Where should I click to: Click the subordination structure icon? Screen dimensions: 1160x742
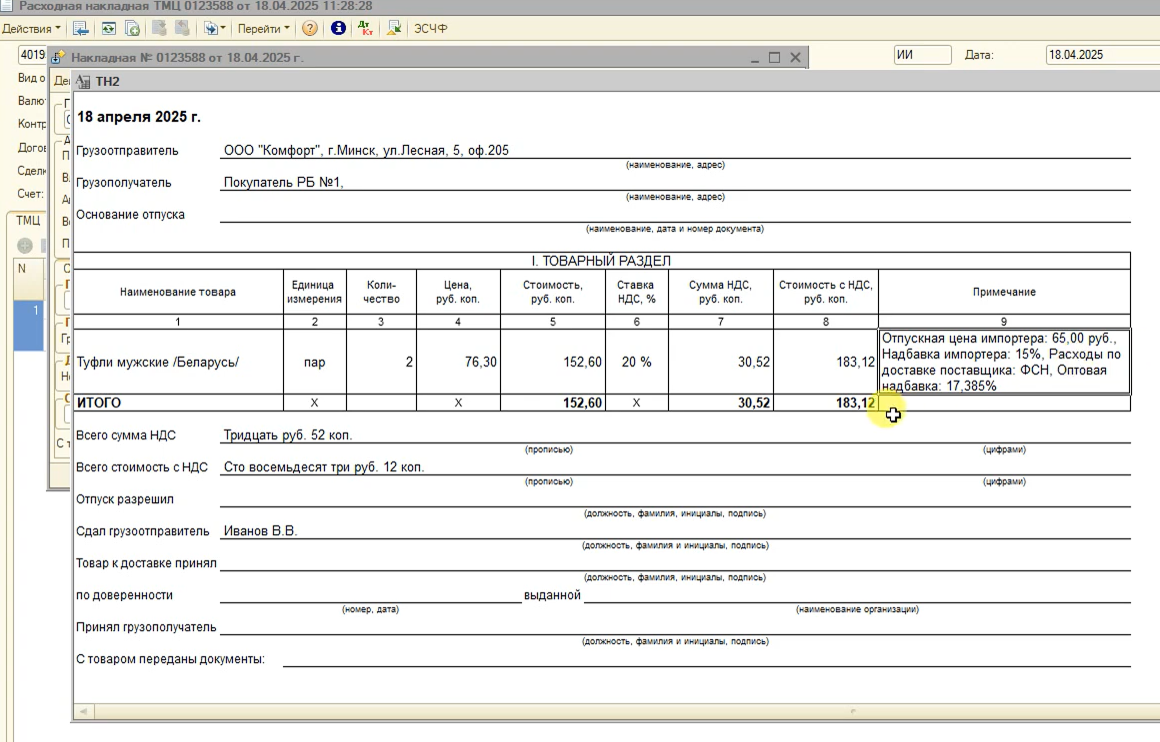click(x=394, y=29)
